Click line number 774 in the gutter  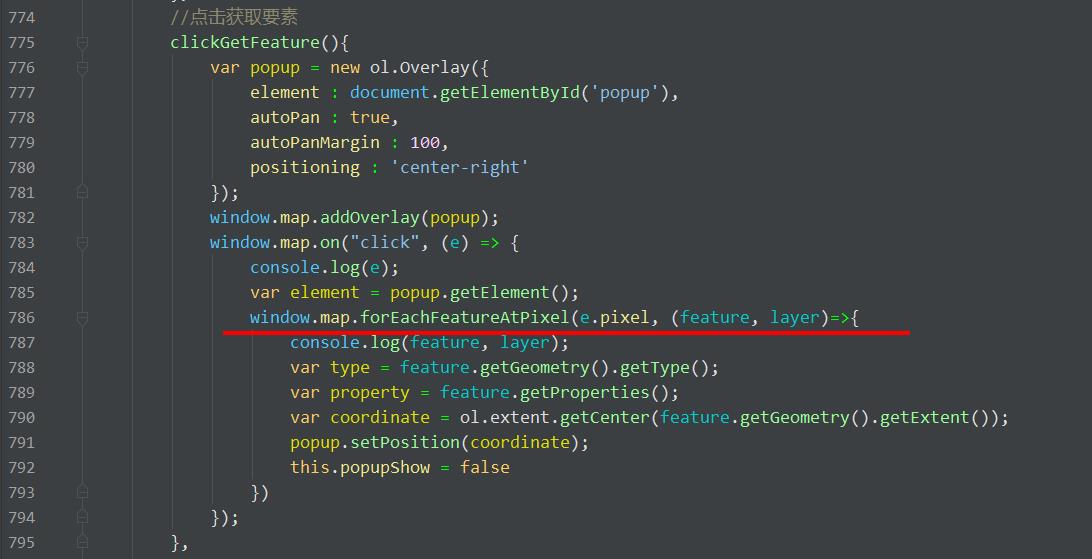click(22, 17)
